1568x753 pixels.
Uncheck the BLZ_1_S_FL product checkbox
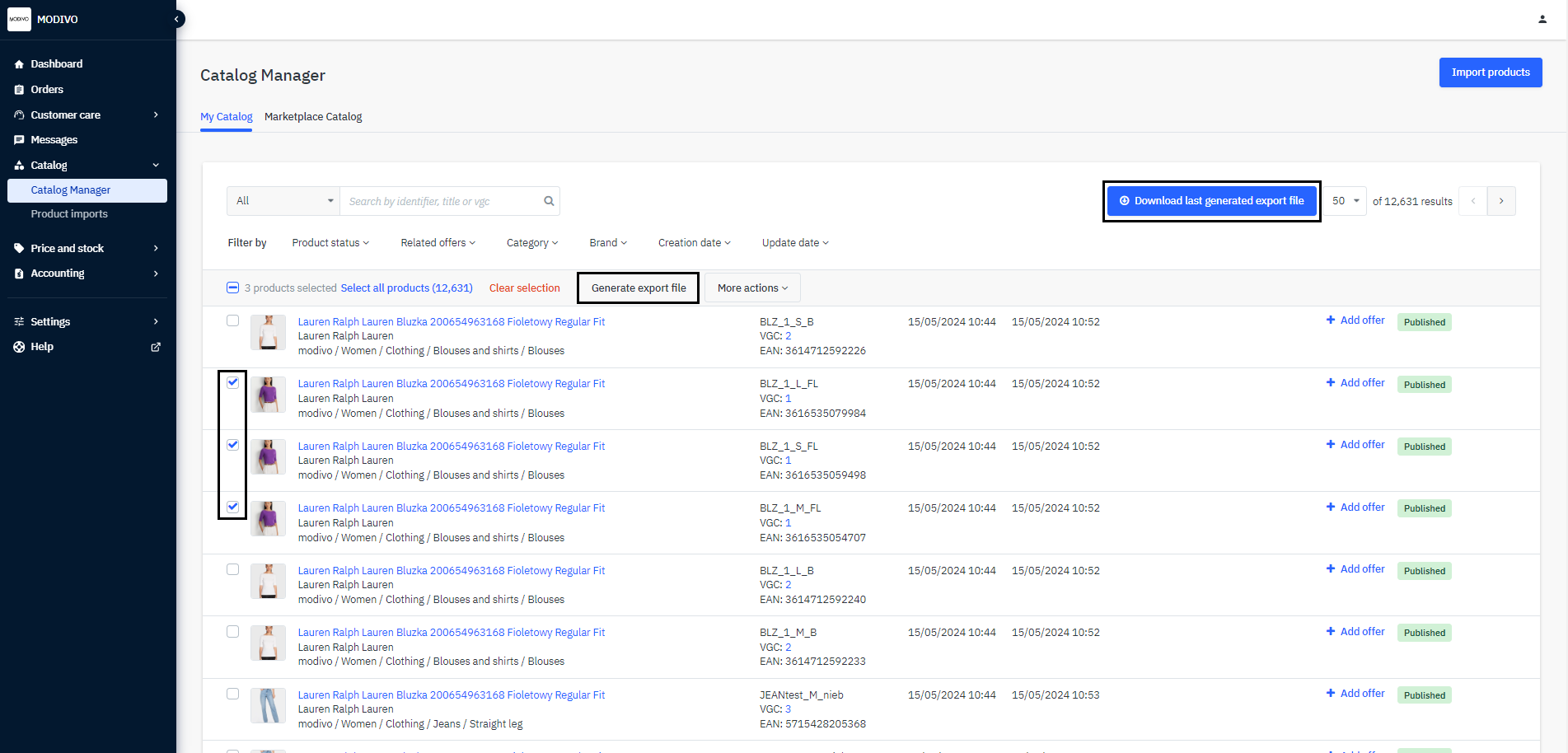[232, 445]
